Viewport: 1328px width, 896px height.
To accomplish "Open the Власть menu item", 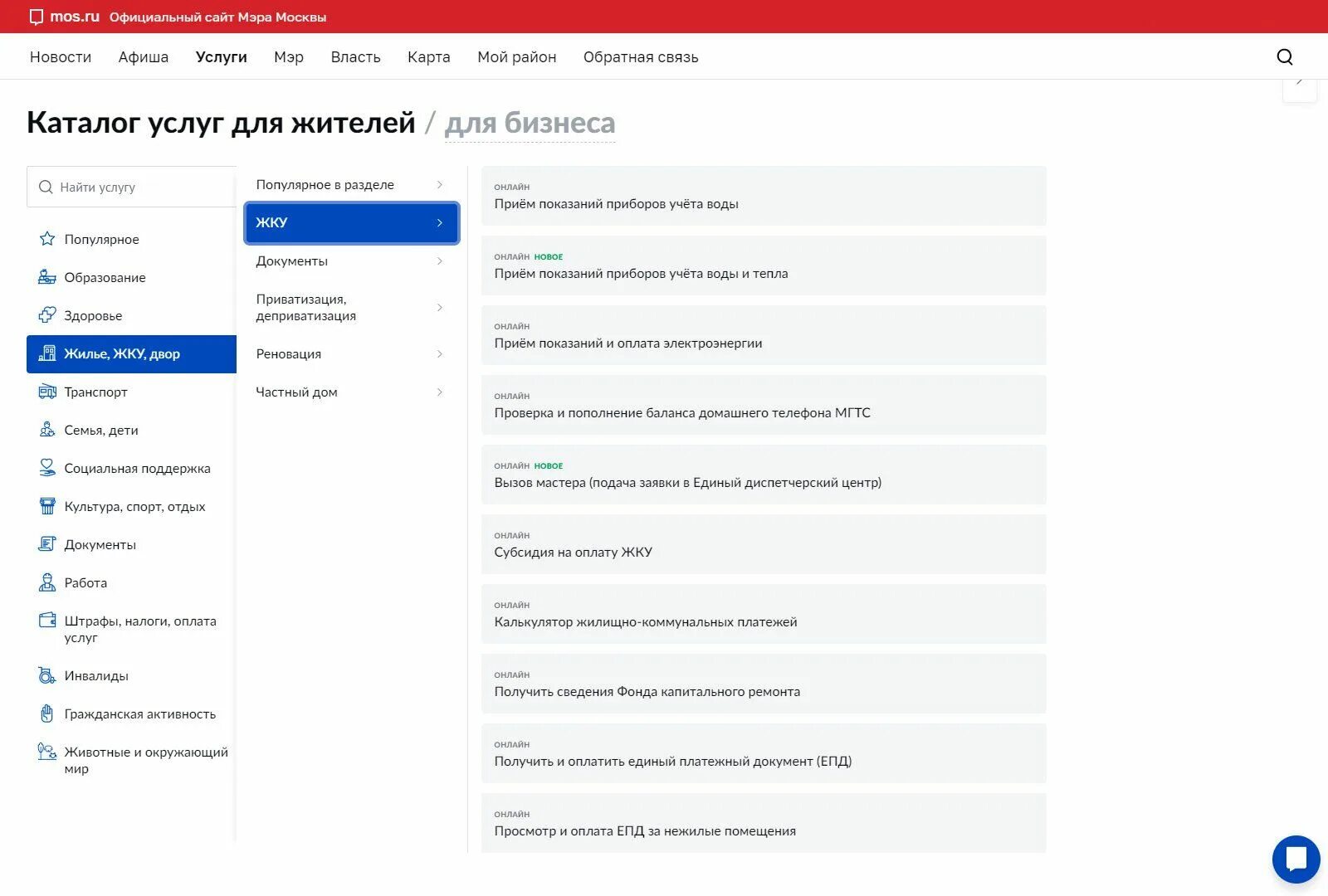I will point(355,56).
